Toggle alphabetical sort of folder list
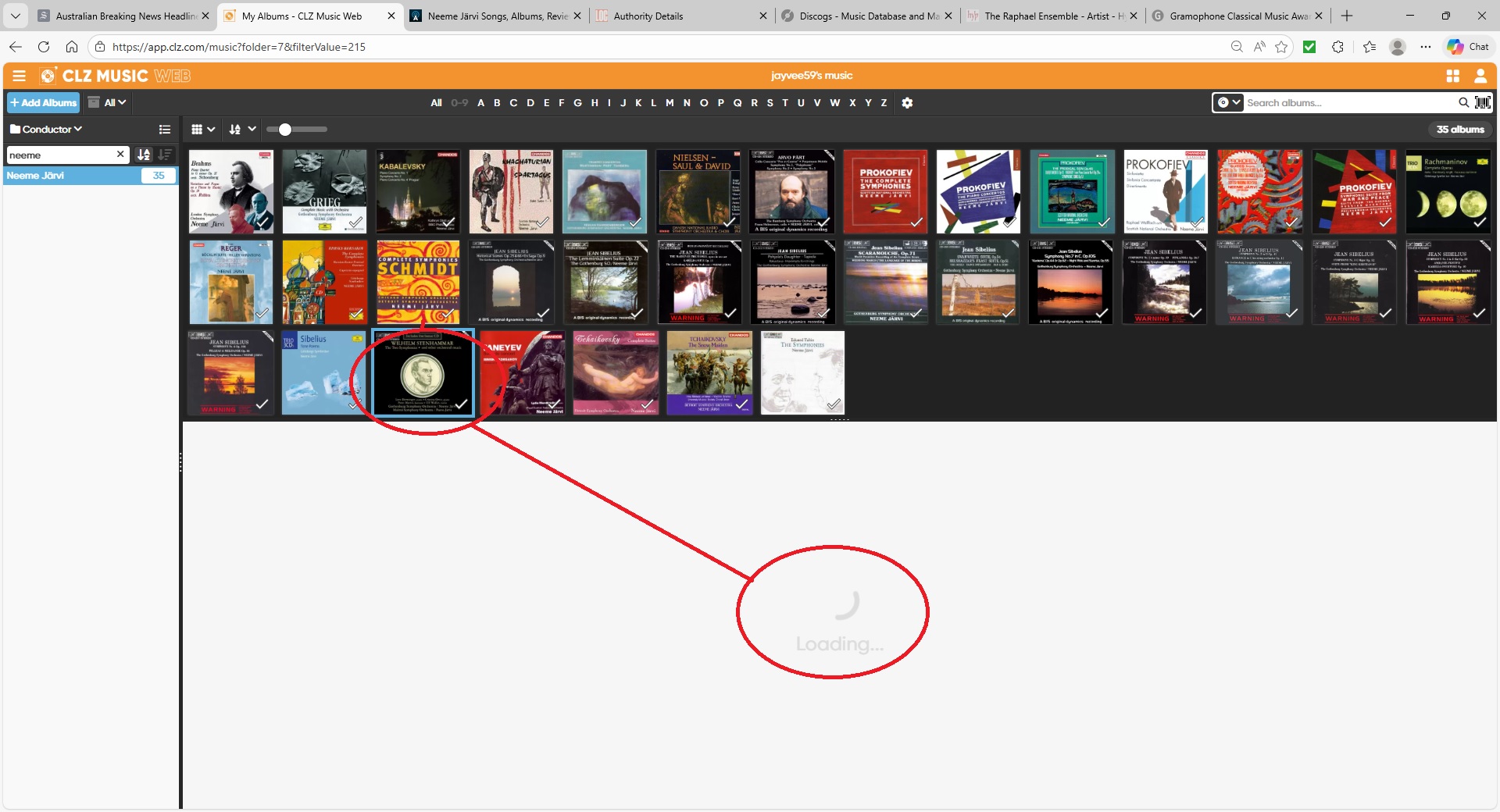The width and height of the screenshot is (1500, 812). (144, 155)
